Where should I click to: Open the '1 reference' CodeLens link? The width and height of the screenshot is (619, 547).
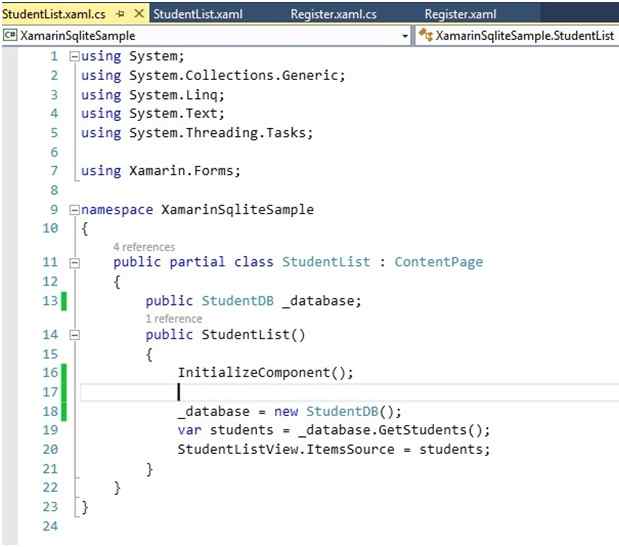point(174,318)
